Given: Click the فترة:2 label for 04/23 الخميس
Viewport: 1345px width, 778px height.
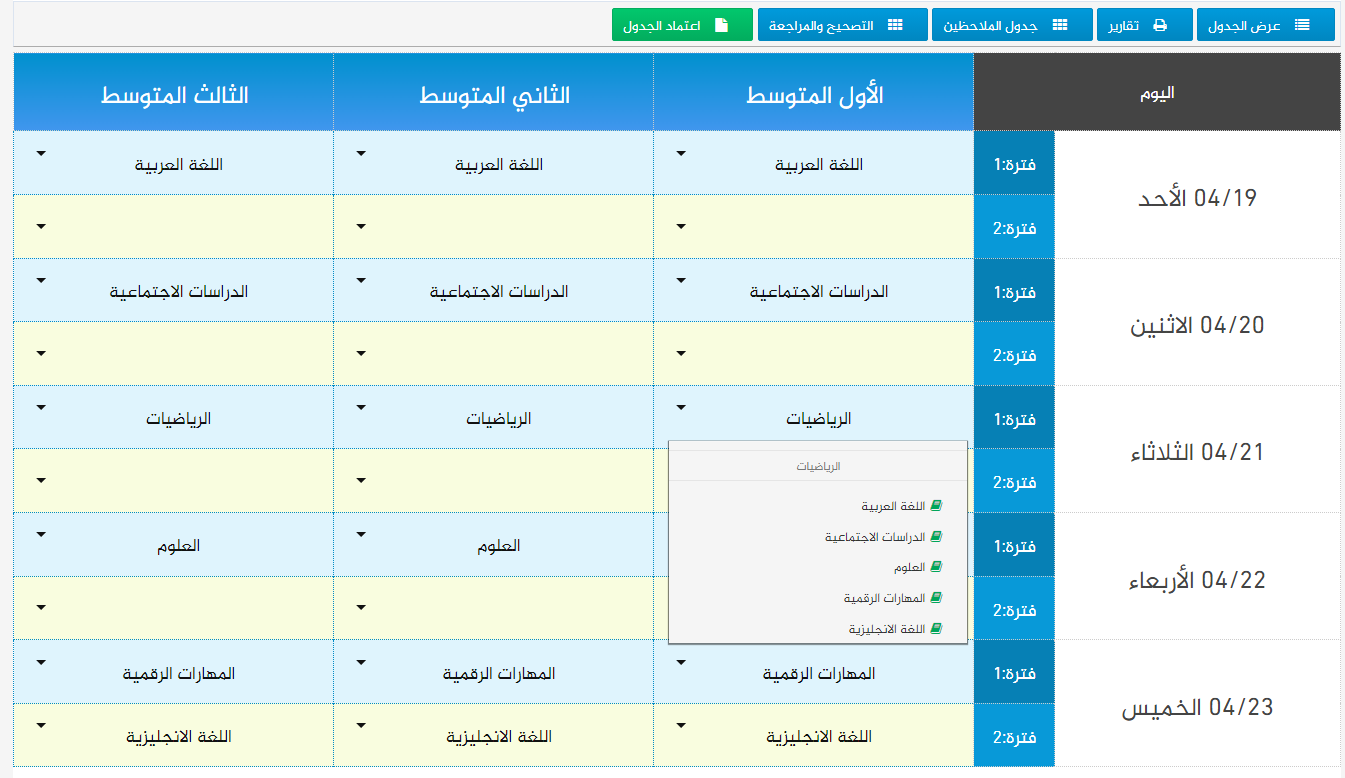Looking at the screenshot, I should pos(1014,737).
